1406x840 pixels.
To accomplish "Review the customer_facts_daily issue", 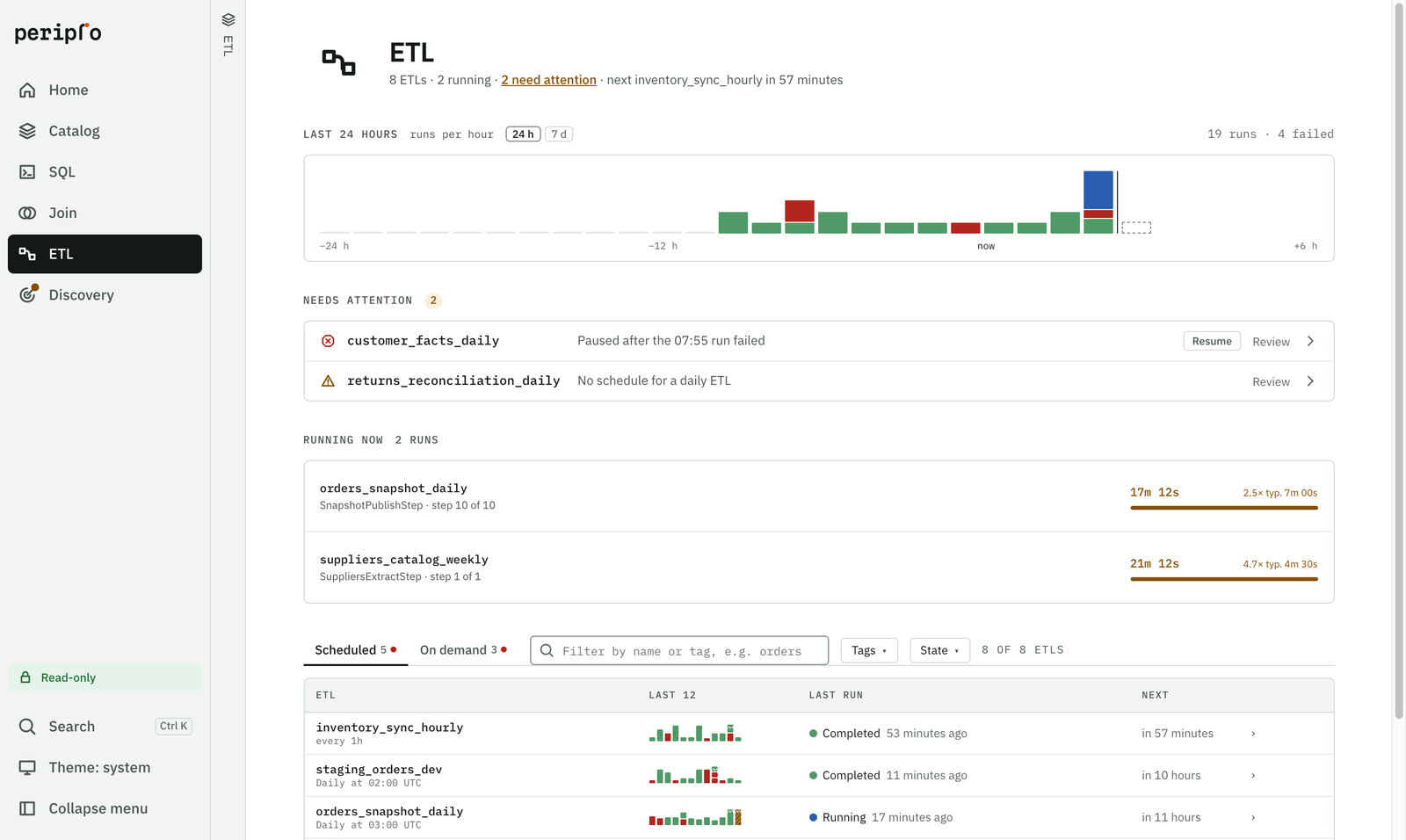I will [x=1271, y=342].
